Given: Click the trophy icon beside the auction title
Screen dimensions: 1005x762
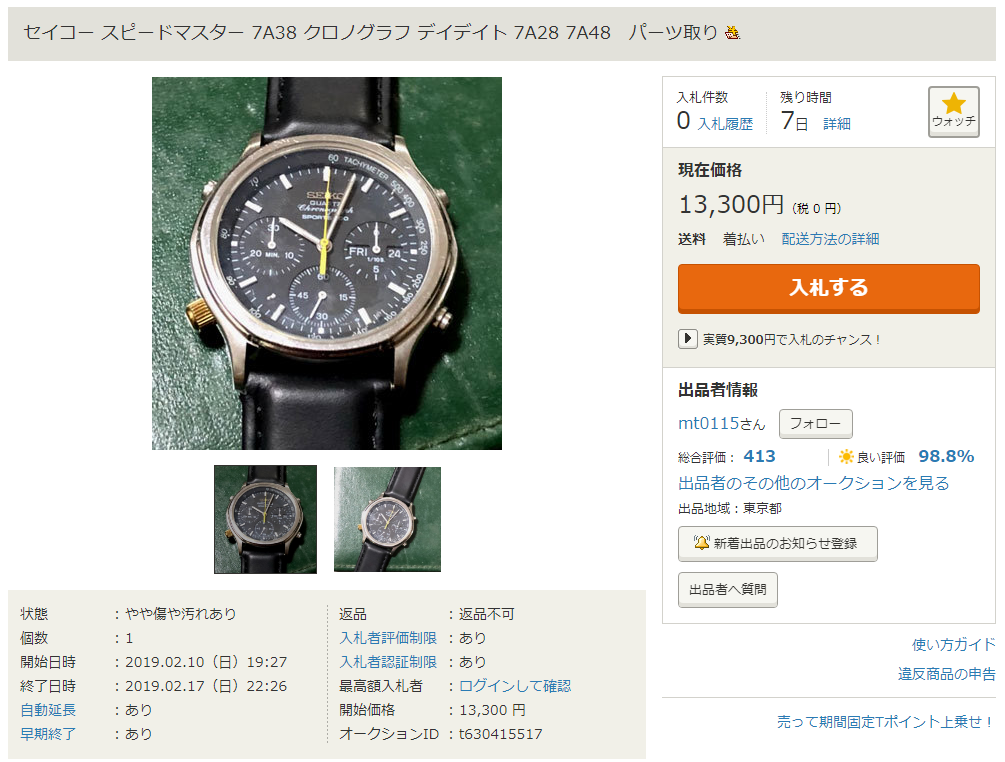Looking at the screenshot, I should 732,33.
